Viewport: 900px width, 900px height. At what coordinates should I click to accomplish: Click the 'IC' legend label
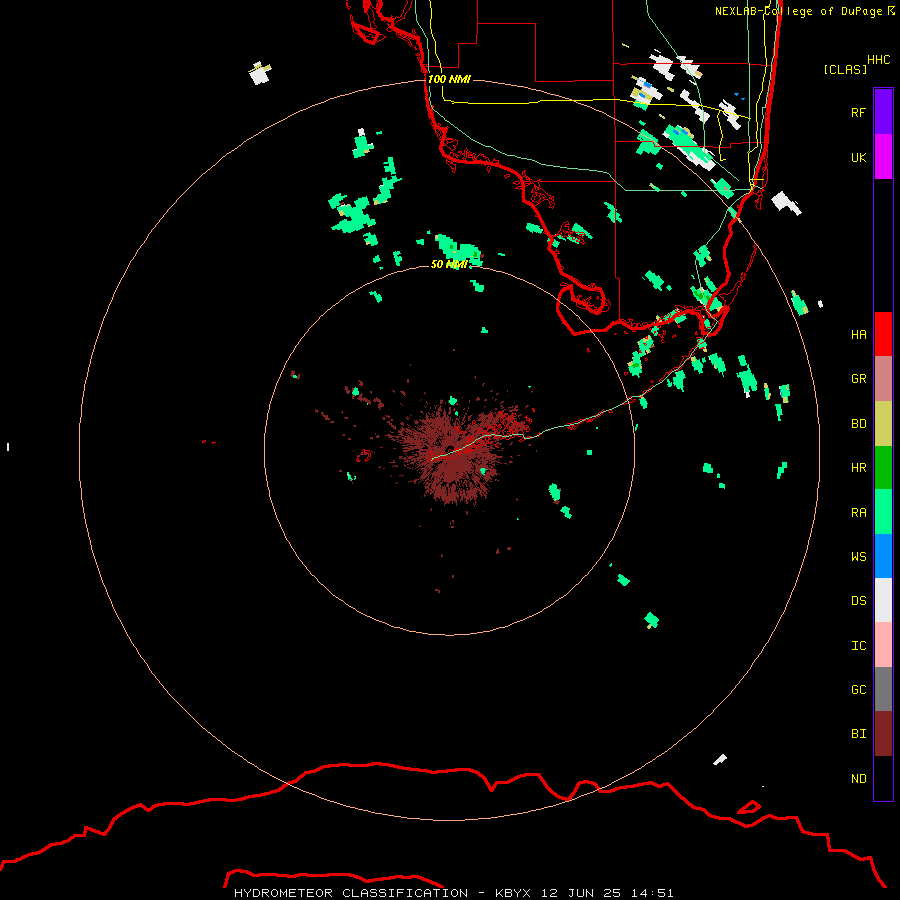[x=858, y=645]
